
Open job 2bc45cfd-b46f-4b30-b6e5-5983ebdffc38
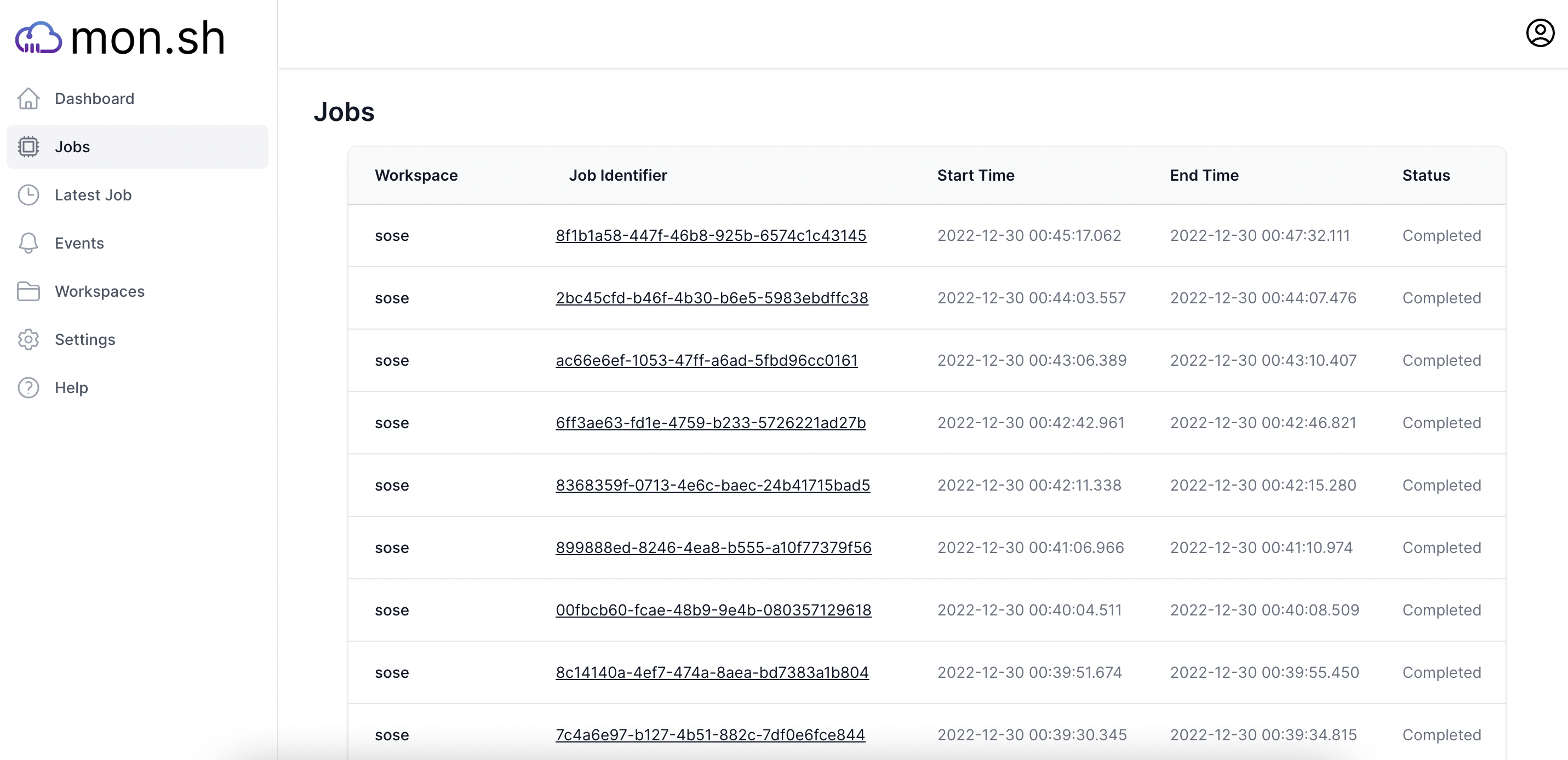[x=712, y=298]
